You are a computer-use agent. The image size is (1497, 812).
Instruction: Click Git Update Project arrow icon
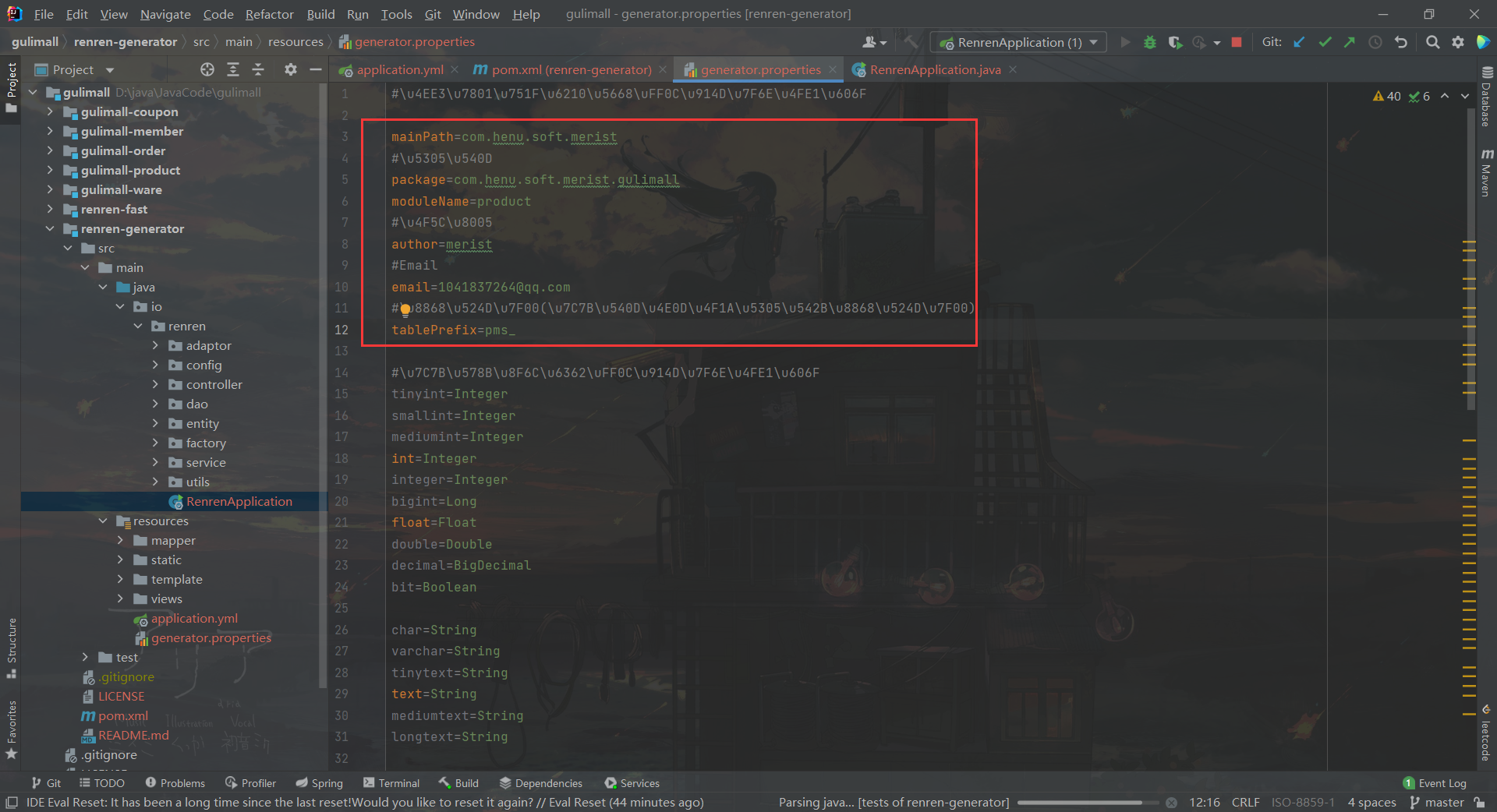pyautogui.click(x=1299, y=42)
